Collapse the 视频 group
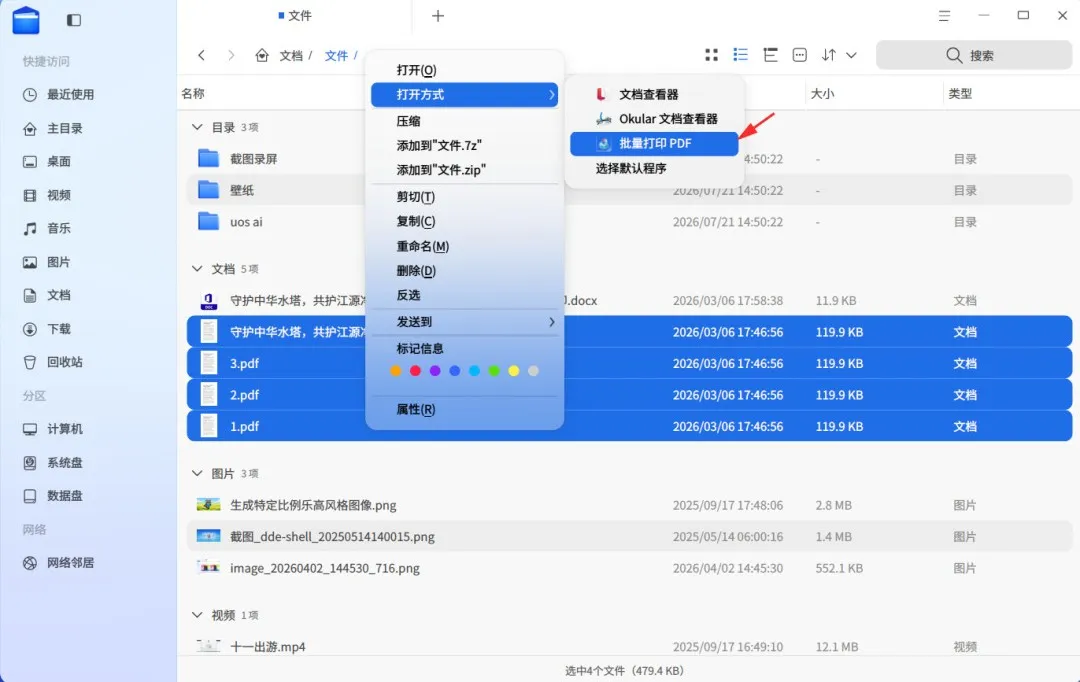The width and height of the screenshot is (1080, 682). coord(197,614)
